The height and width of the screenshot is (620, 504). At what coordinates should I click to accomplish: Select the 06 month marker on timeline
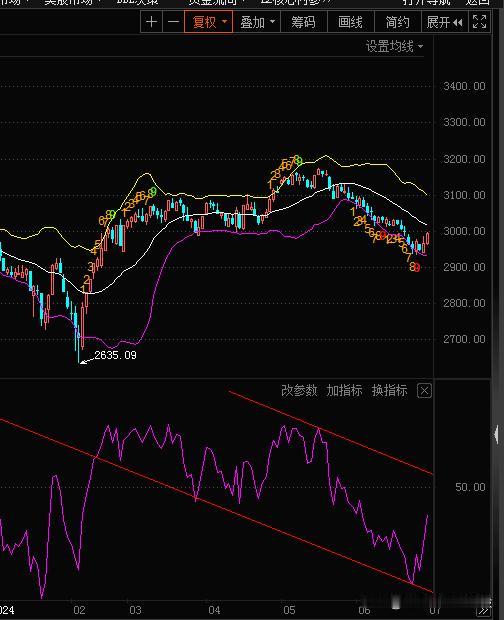(x=364, y=610)
